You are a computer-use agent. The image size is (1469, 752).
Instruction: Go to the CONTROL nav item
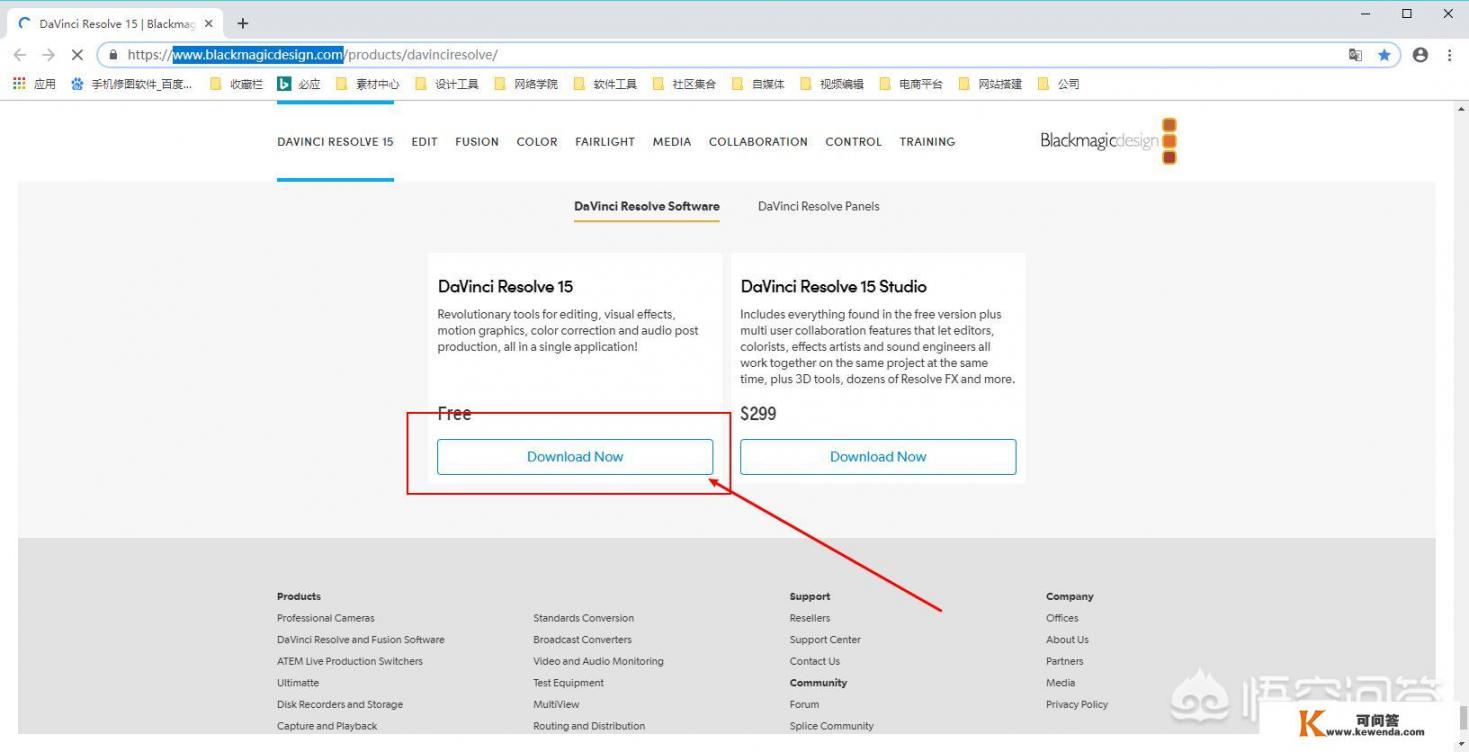coord(853,142)
